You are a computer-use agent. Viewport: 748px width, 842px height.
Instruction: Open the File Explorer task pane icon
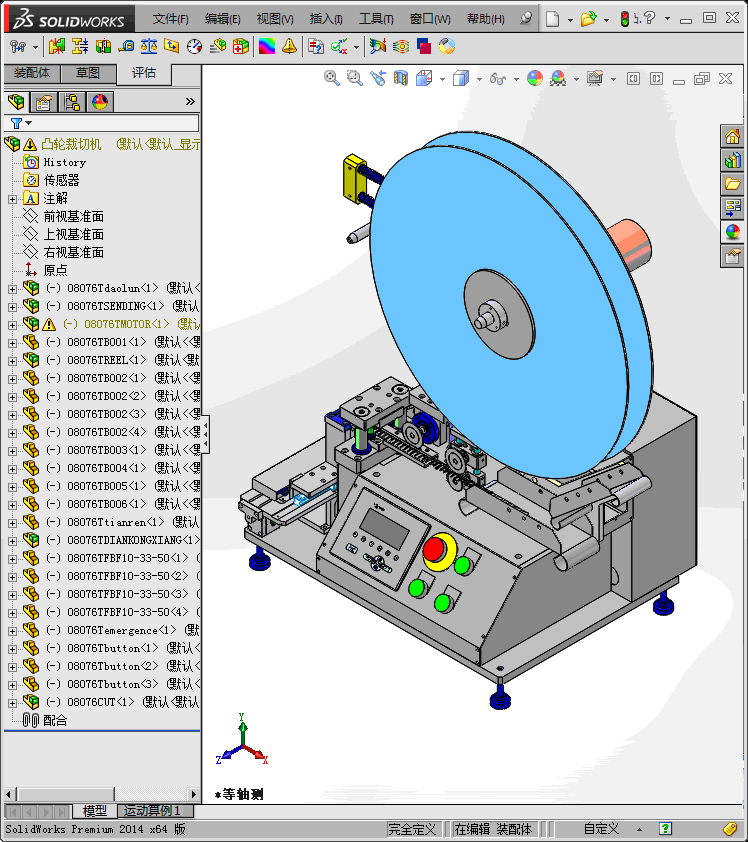[x=732, y=184]
